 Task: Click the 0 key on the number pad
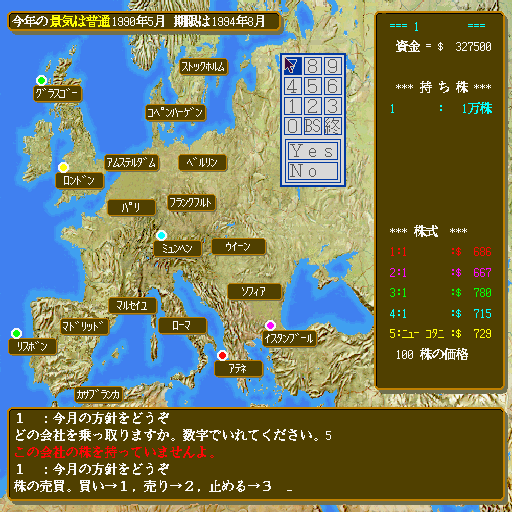pos(292,126)
